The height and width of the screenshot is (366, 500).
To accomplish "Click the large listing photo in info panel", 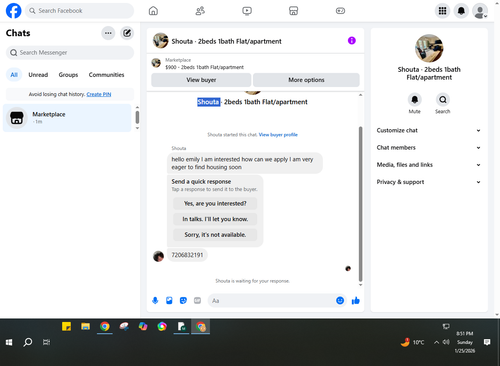I will point(429,48).
